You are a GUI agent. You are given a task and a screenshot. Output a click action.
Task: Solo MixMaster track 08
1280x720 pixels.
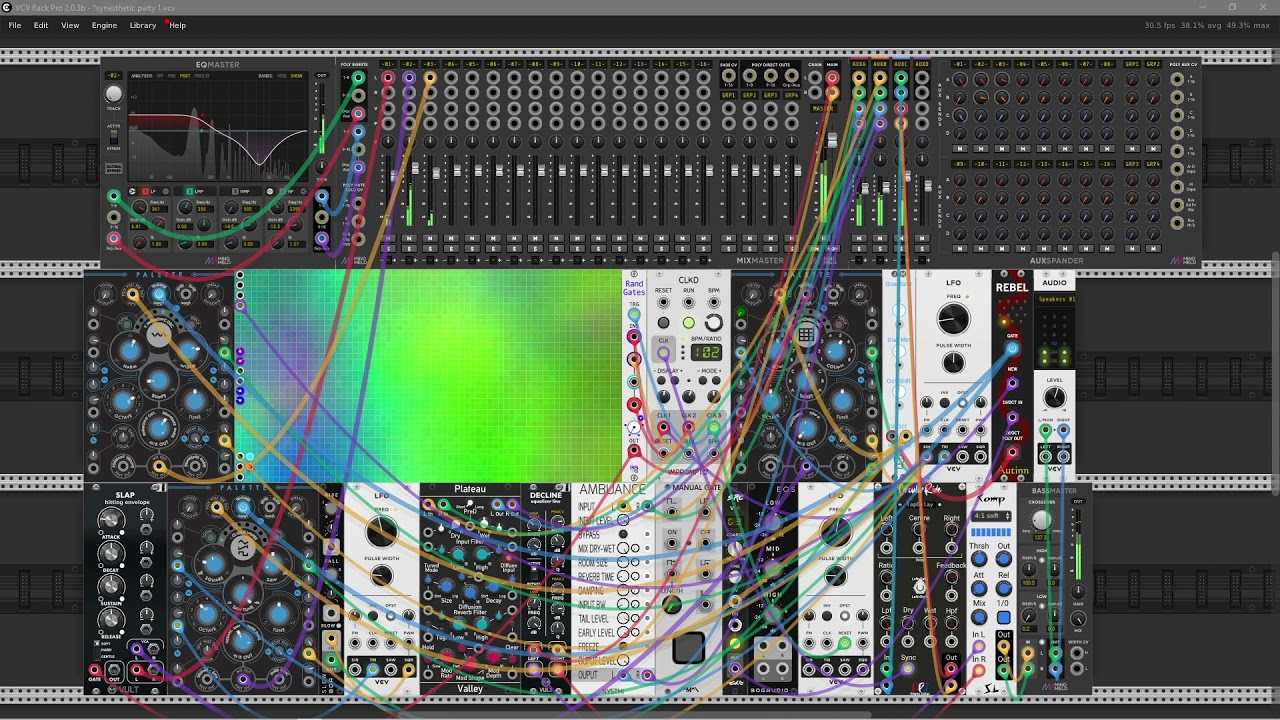[536, 249]
